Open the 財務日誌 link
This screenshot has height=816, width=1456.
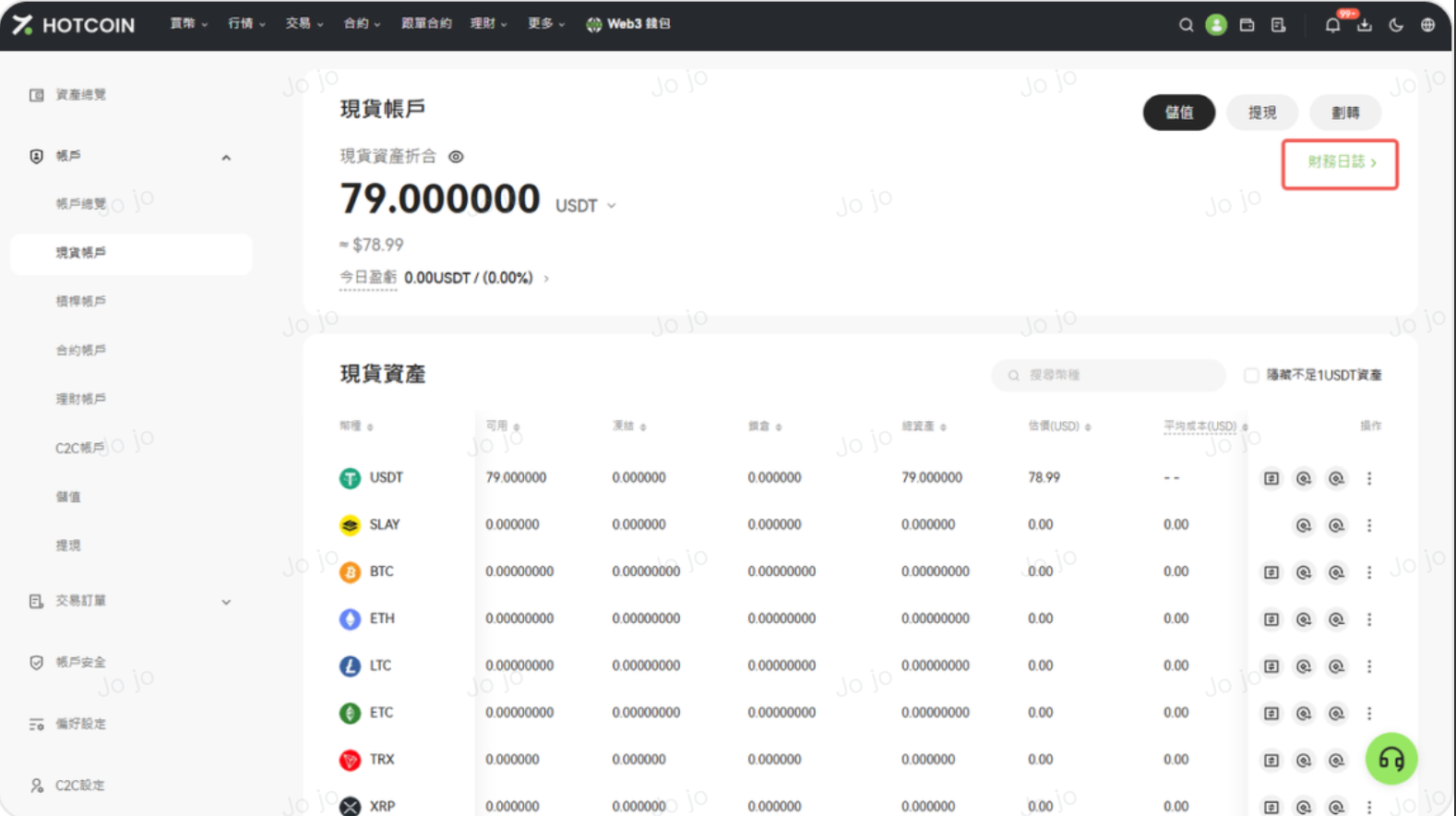(1341, 162)
